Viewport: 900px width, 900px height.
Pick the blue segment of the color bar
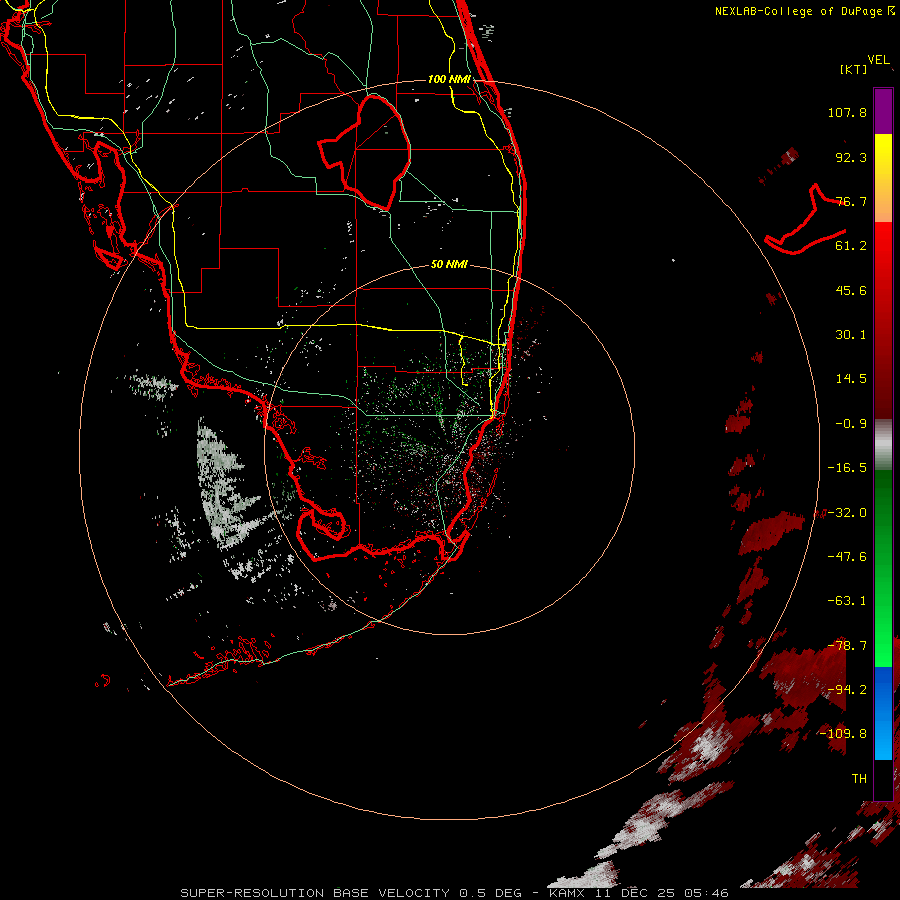click(883, 713)
